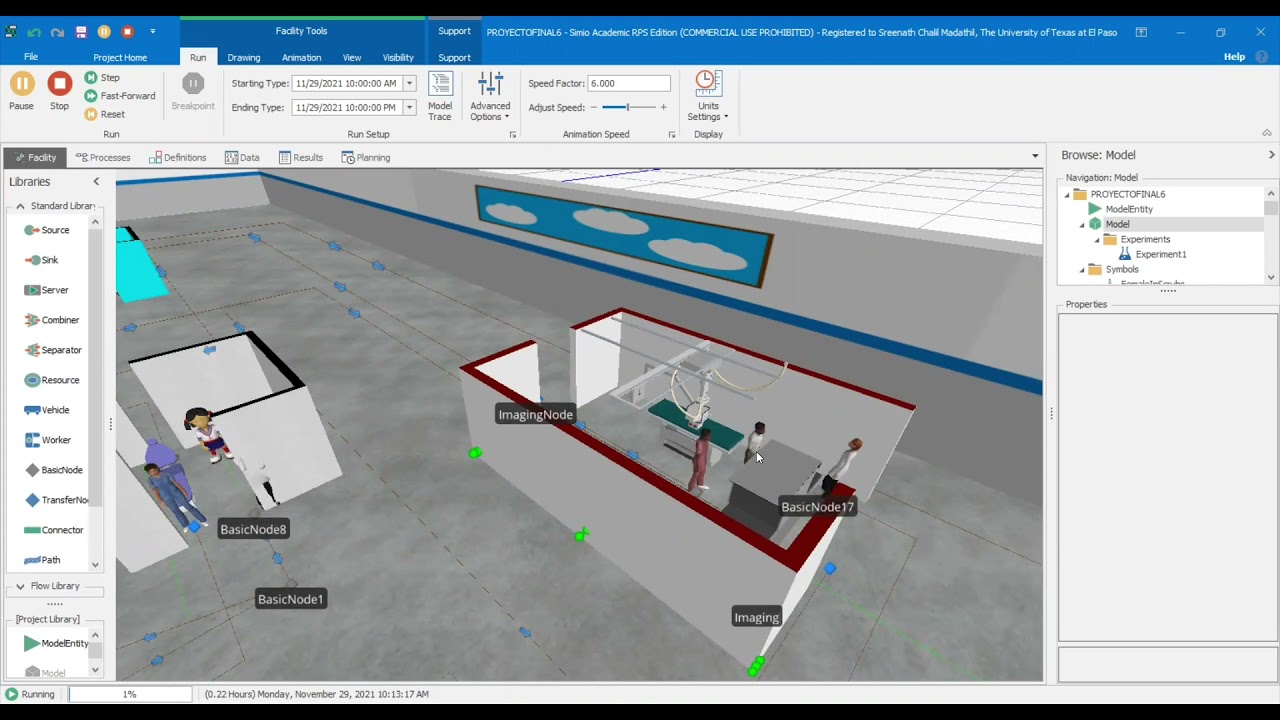Image resolution: width=1280 pixels, height=720 pixels.
Task: Fast-Forward the simulation run
Action: coord(120,96)
